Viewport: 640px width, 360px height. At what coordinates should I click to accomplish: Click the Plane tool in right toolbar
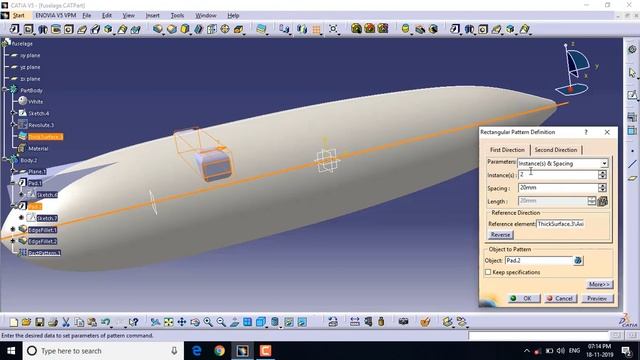click(632, 178)
